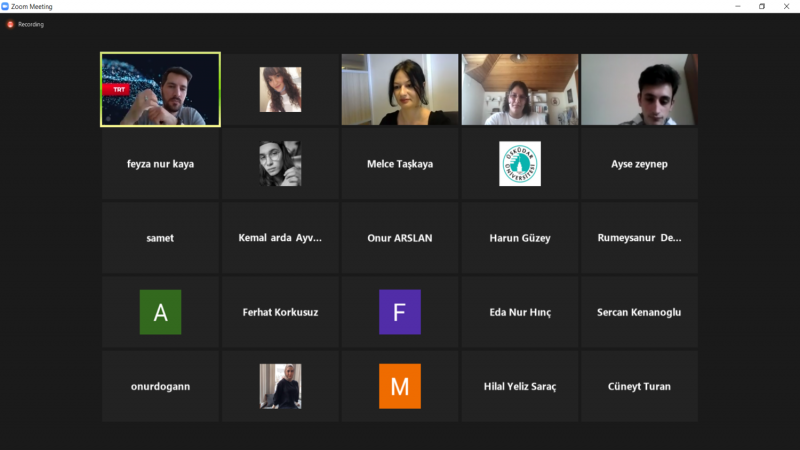Select the Eda Nur Hınç tile
The image size is (800, 450).
click(x=520, y=312)
